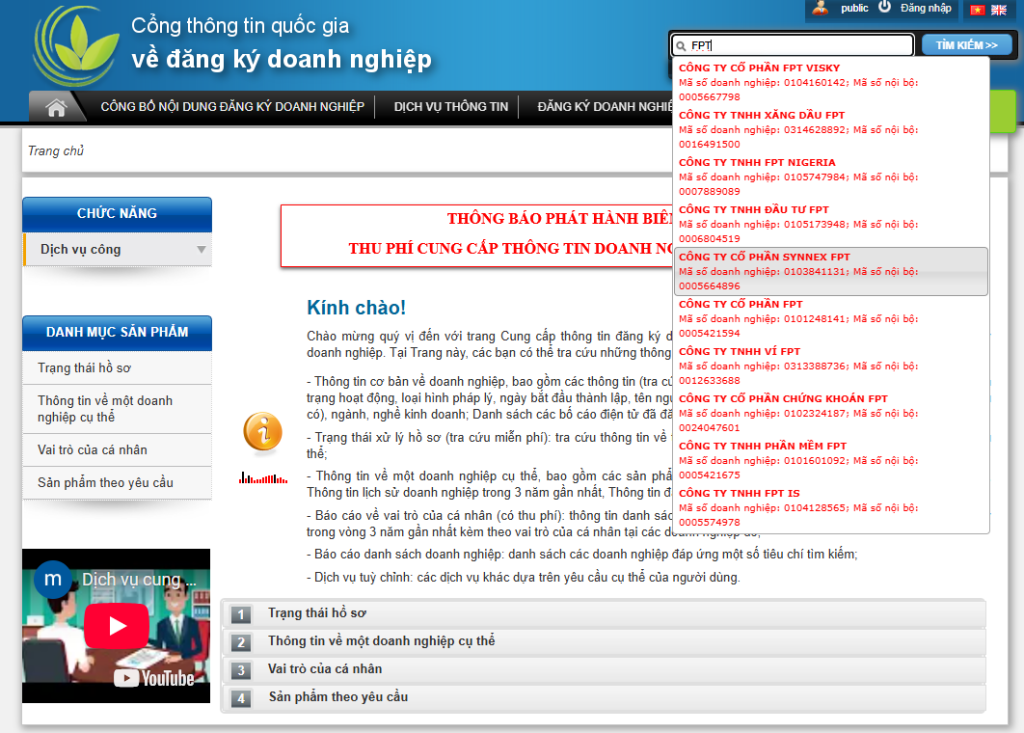Click the site title Cổng thông tin quốc gia
Screen dimensions: 1024x733
[240, 25]
